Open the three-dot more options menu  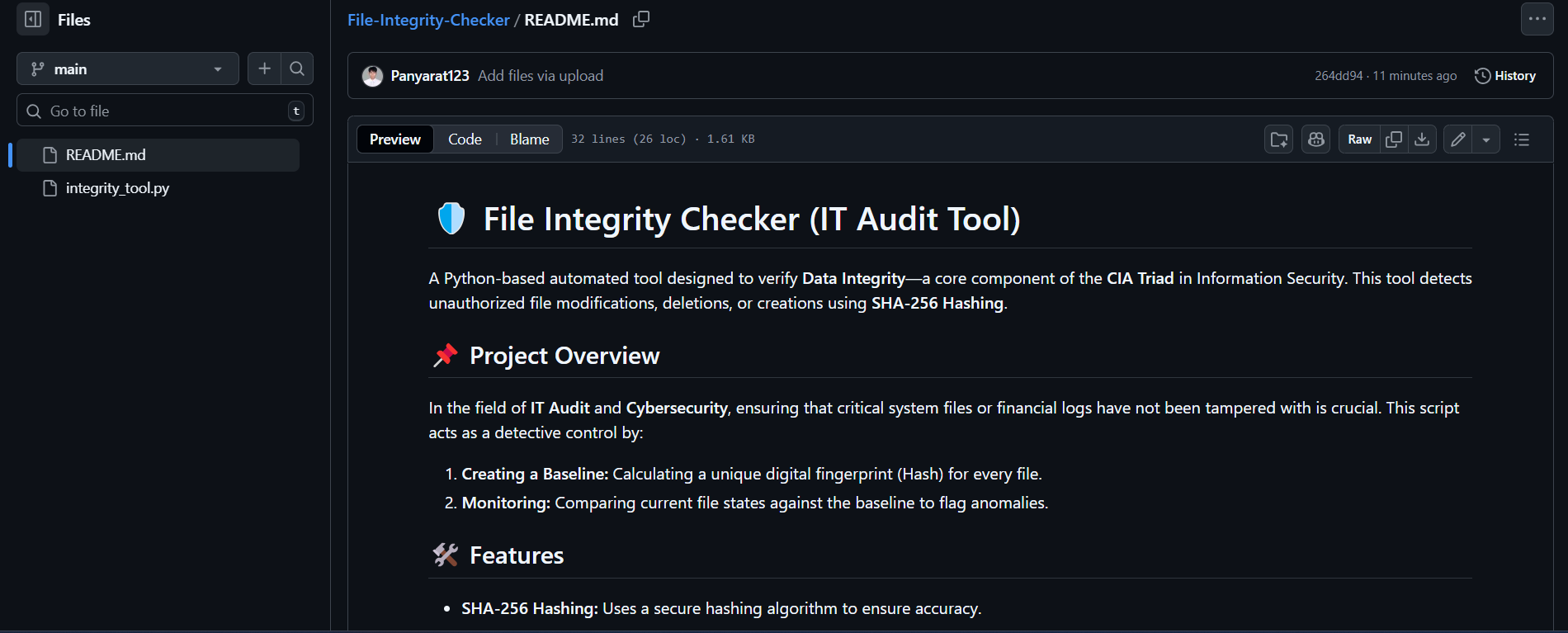(1537, 19)
